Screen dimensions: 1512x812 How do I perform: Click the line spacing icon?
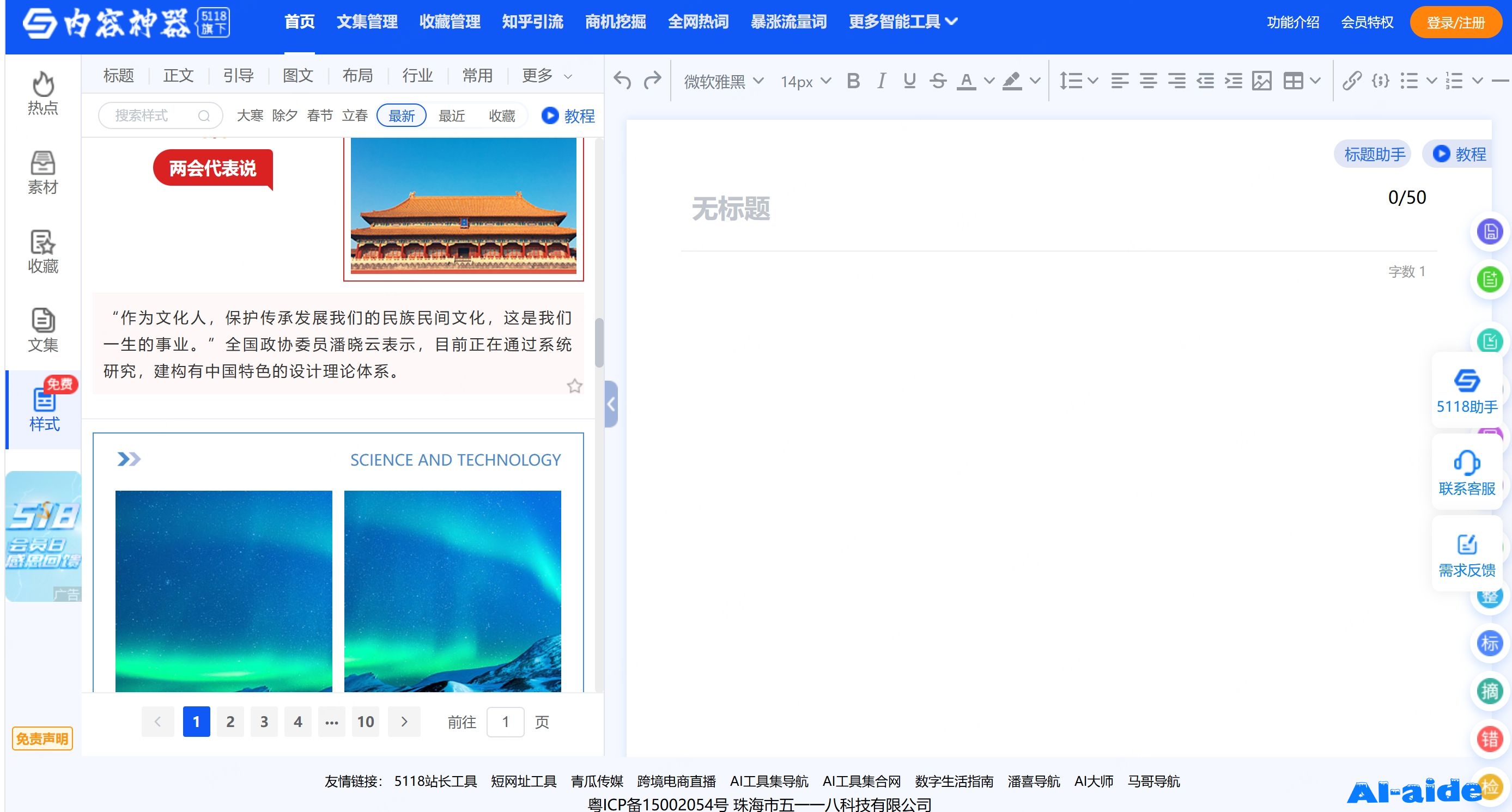1071,81
